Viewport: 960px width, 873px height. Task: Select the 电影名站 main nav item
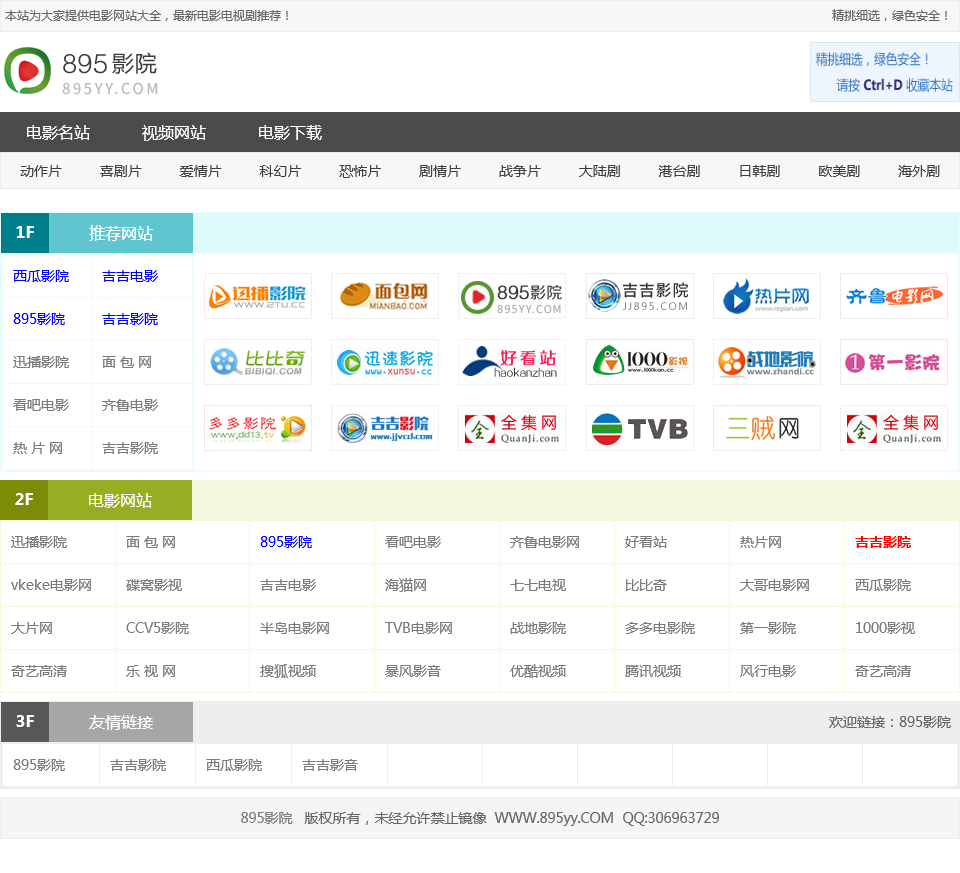(58, 133)
